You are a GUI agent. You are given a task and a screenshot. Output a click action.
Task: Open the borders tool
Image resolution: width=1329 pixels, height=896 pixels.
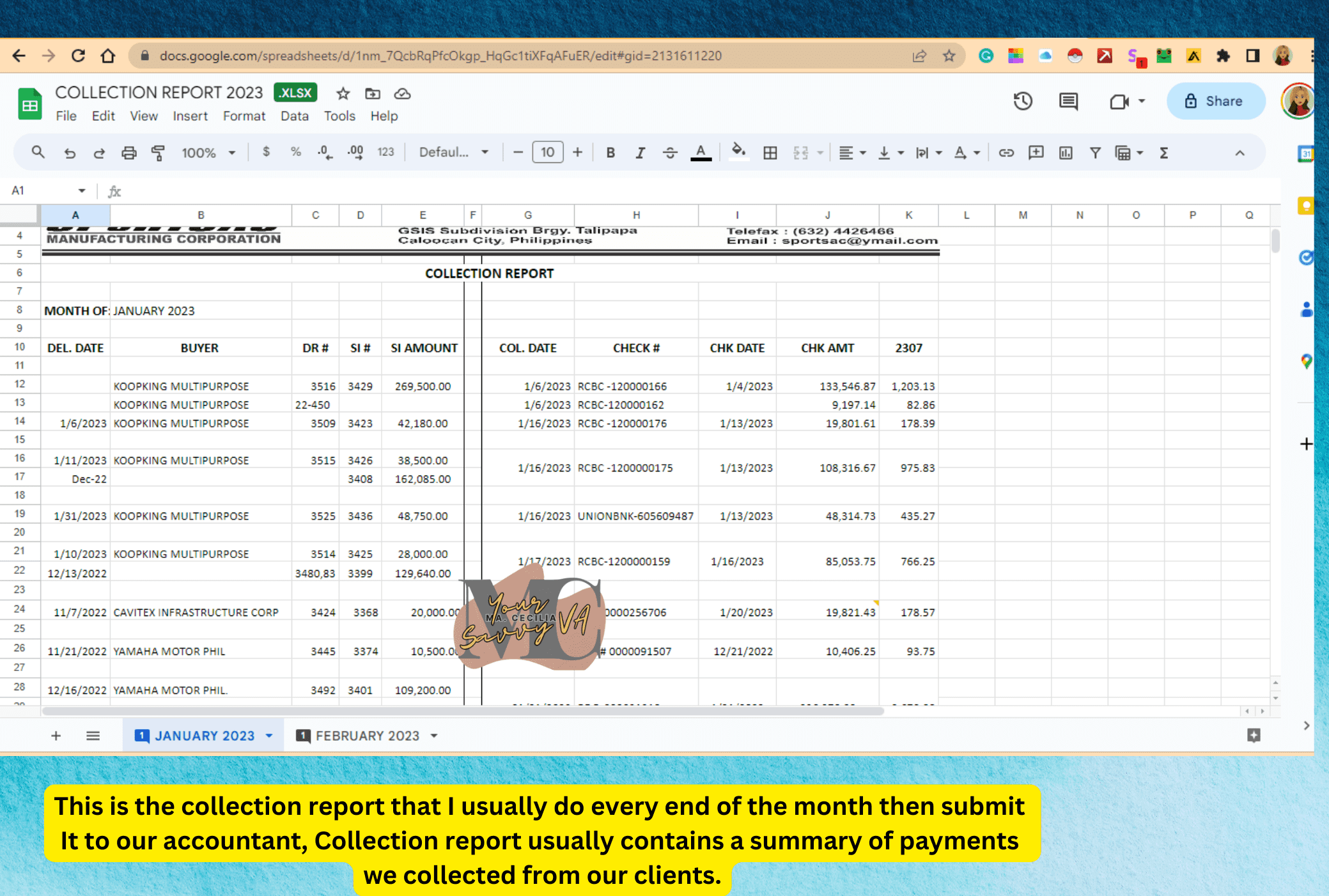[x=770, y=153]
